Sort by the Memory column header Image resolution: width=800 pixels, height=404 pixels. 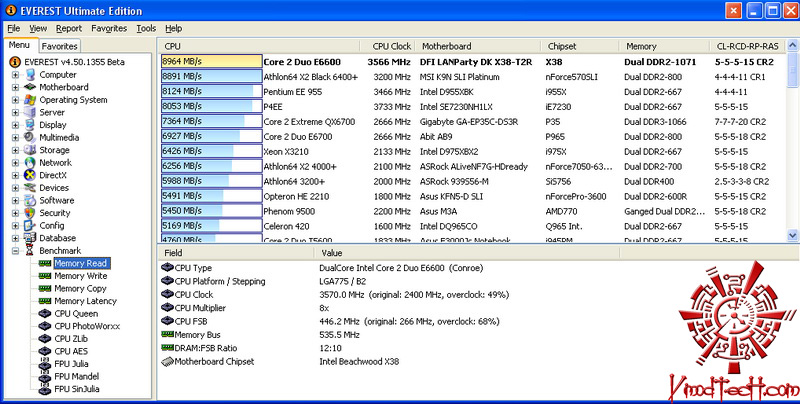[x=664, y=46]
